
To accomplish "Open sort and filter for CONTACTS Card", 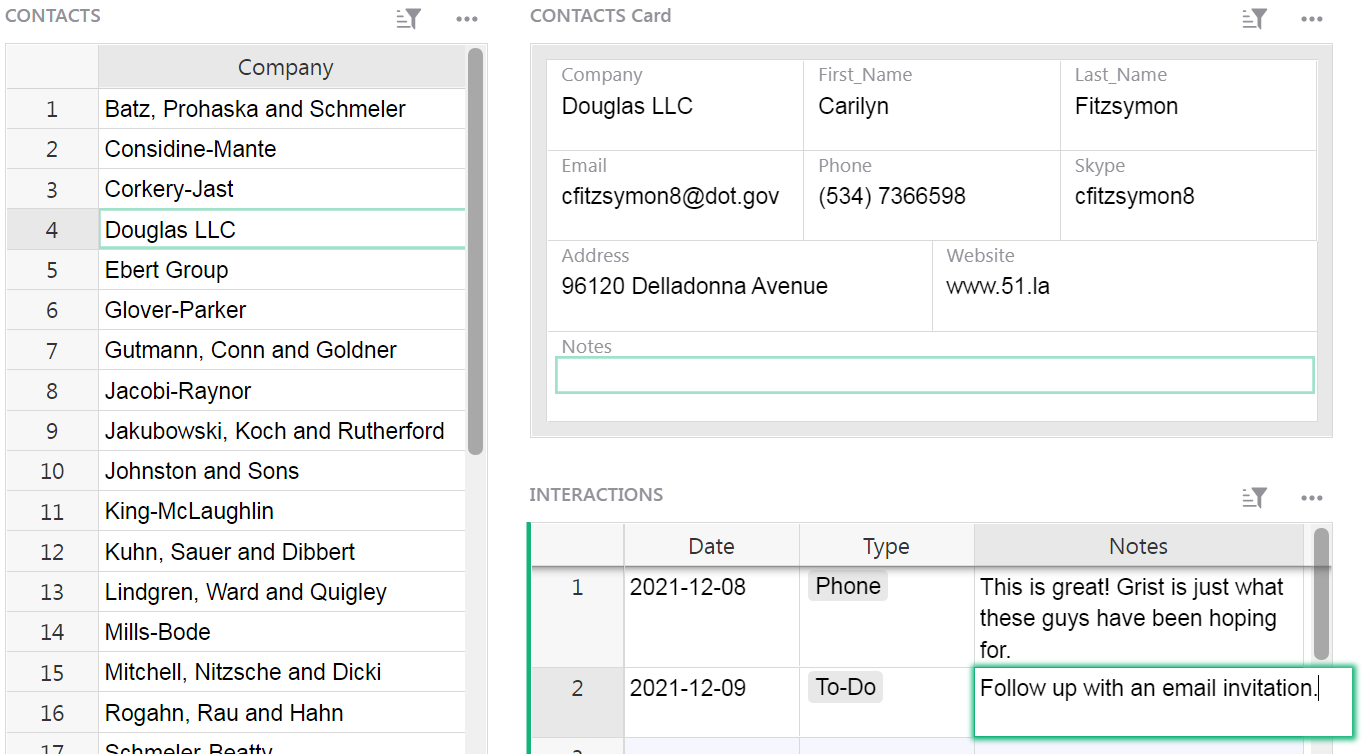I will click(1254, 18).
